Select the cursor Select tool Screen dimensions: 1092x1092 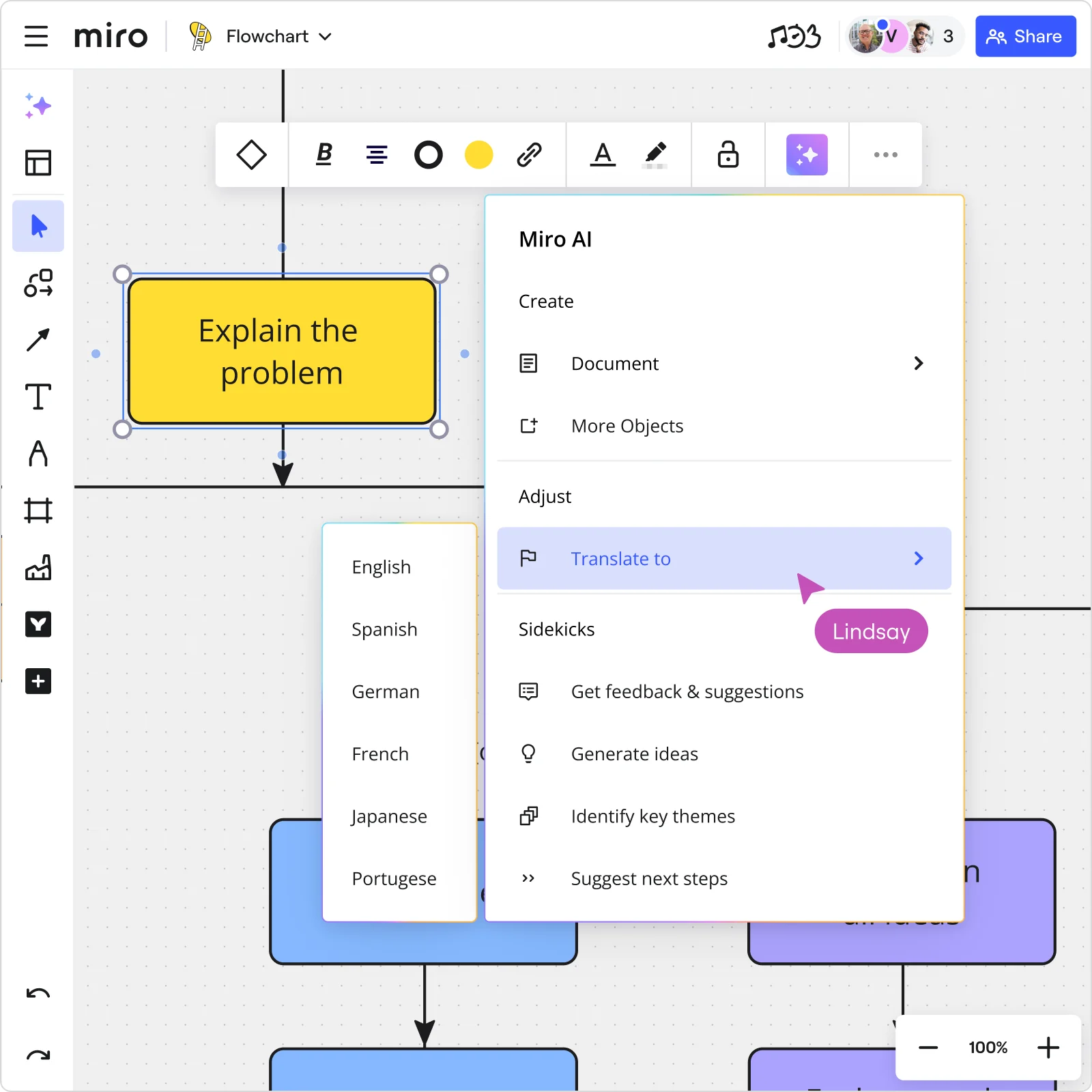(x=38, y=226)
